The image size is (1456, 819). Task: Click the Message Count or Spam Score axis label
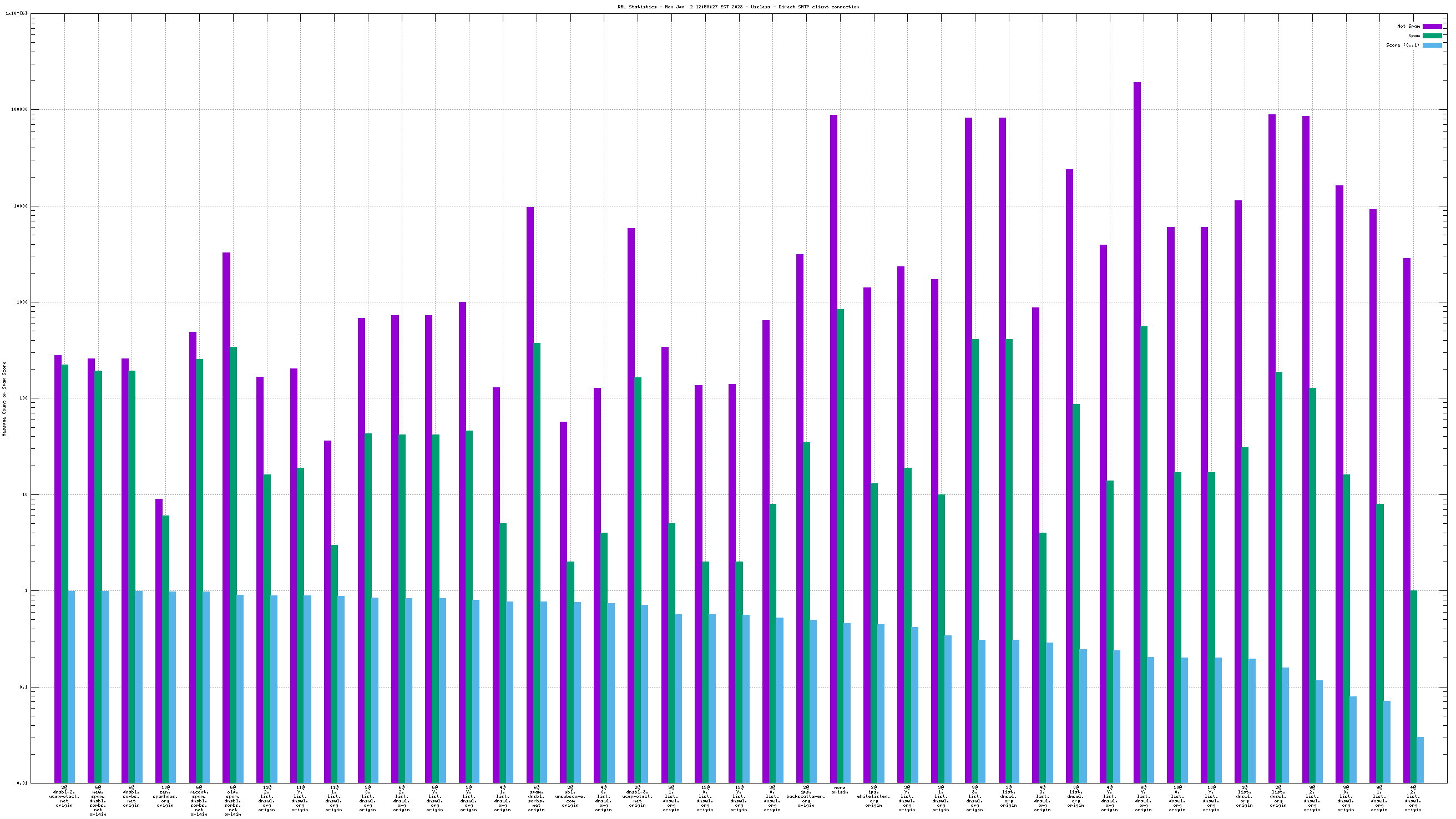(x=4, y=399)
